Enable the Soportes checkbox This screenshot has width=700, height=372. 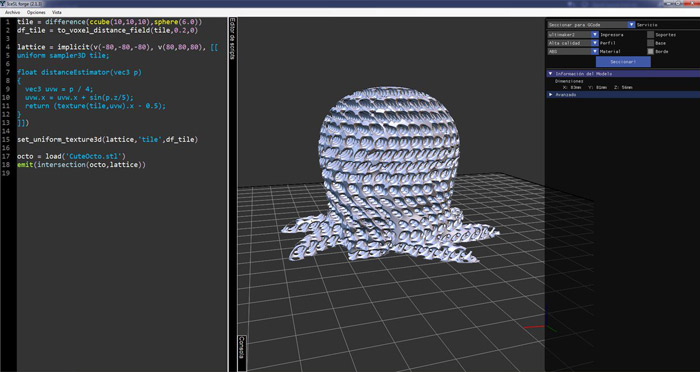coord(650,34)
